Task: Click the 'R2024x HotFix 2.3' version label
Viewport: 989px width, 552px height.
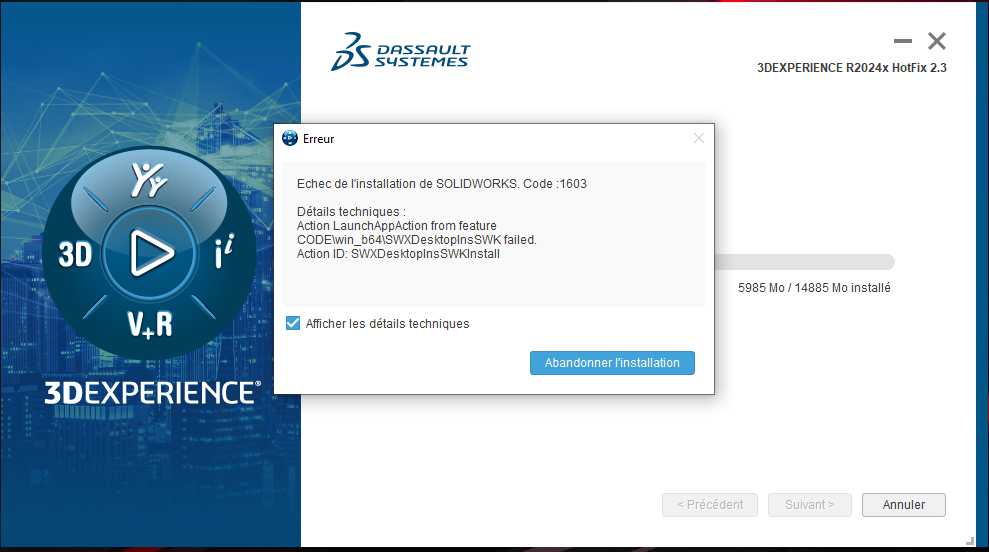Action: point(852,68)
